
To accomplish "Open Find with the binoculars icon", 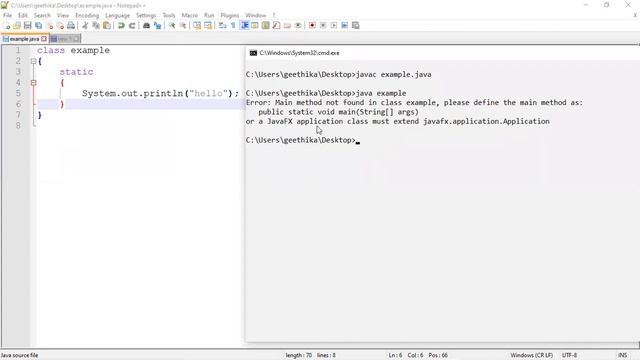I will coord(146,25).
